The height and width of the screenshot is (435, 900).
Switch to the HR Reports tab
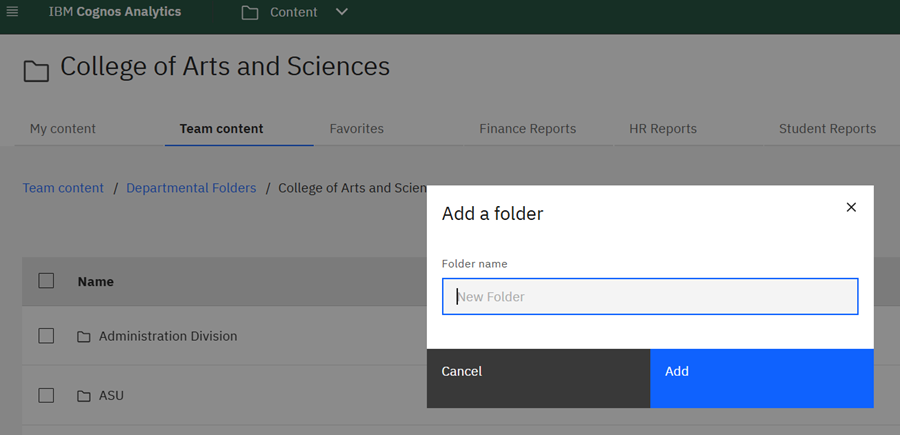663,129
